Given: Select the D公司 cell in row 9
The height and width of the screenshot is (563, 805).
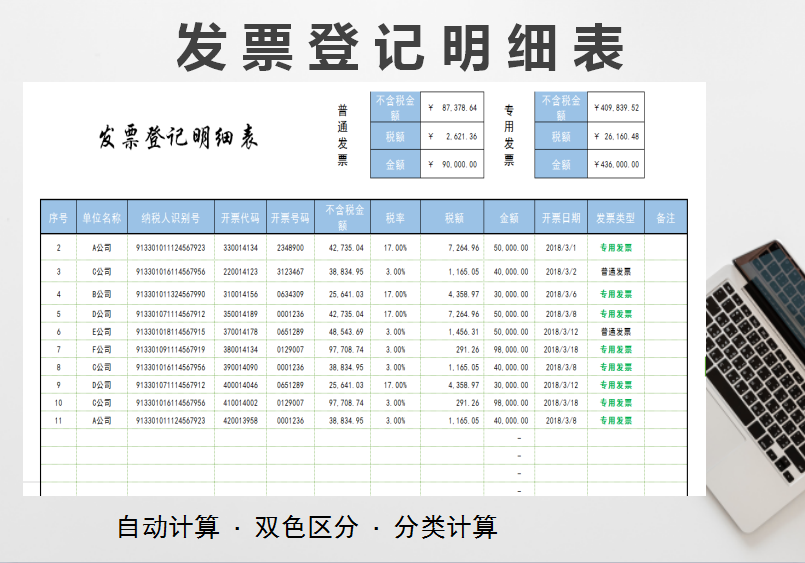Looking at the screenshot, I should (102, 385).
